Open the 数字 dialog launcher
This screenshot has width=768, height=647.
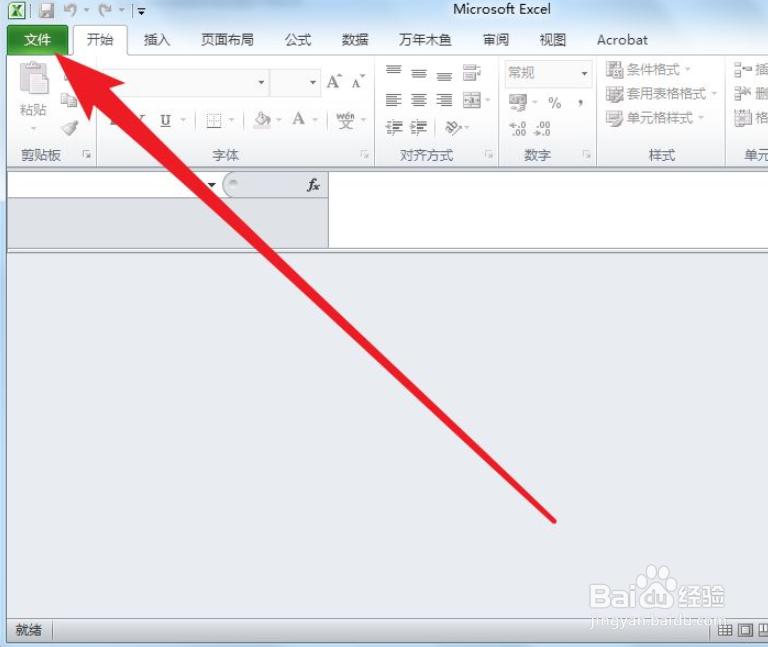[587, 155]
